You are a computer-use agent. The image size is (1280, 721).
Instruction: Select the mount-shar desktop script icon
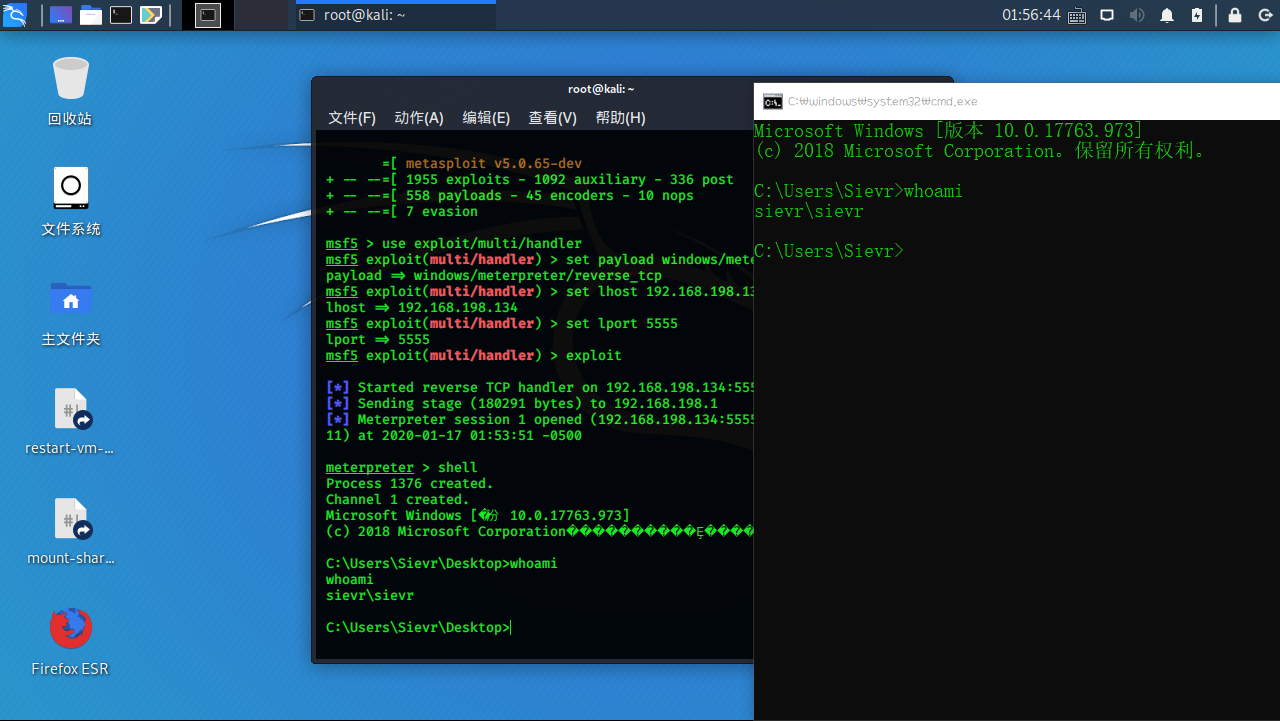[70, 531]
